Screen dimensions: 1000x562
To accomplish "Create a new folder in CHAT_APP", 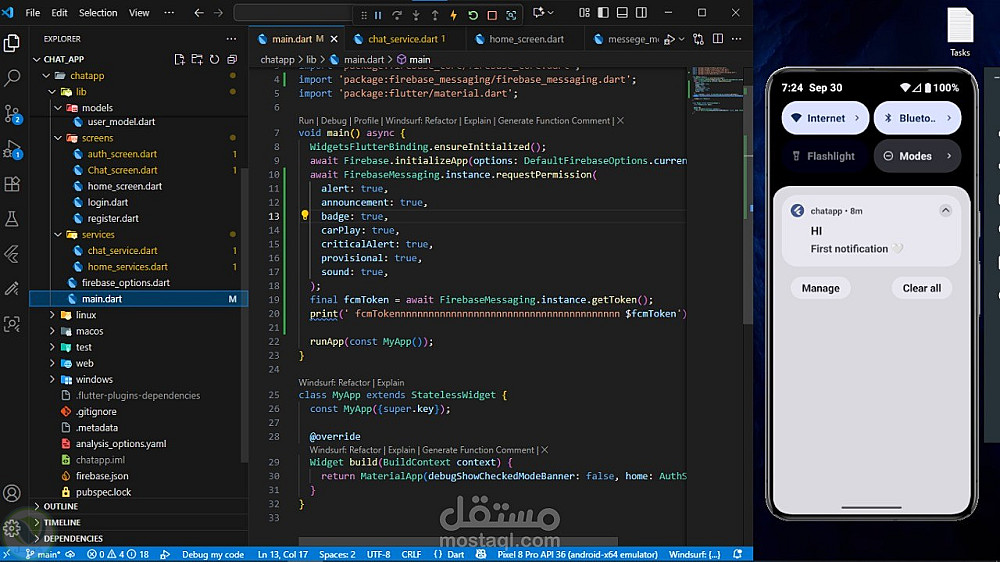I will coord(197,59).
